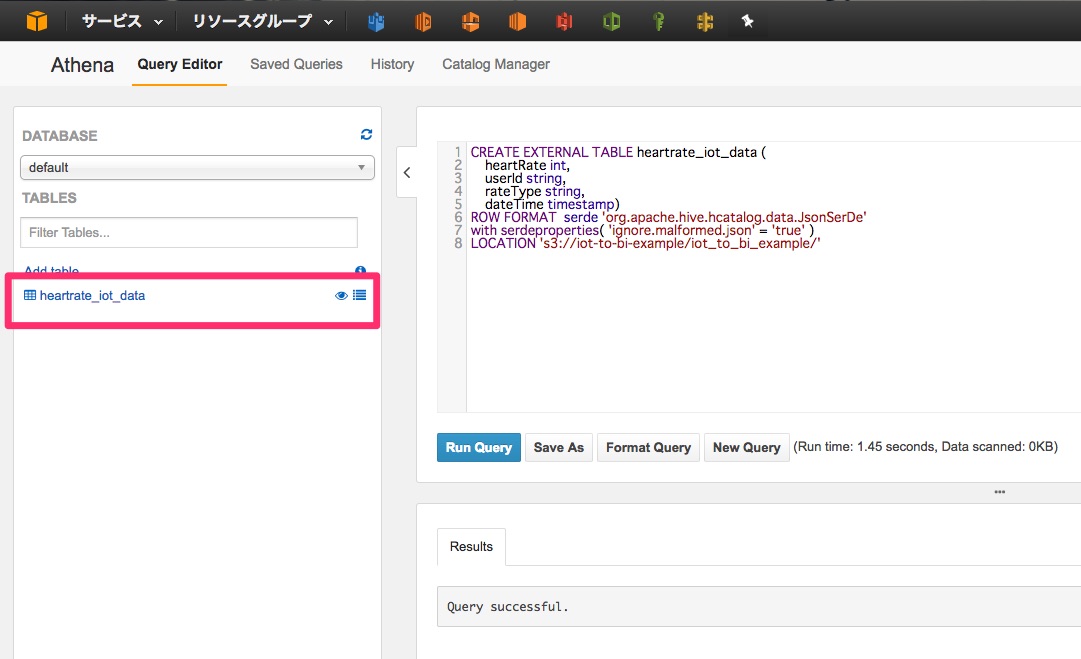Click the Run Query button
The image size is (1081, 659).
[x=478, y=447]
